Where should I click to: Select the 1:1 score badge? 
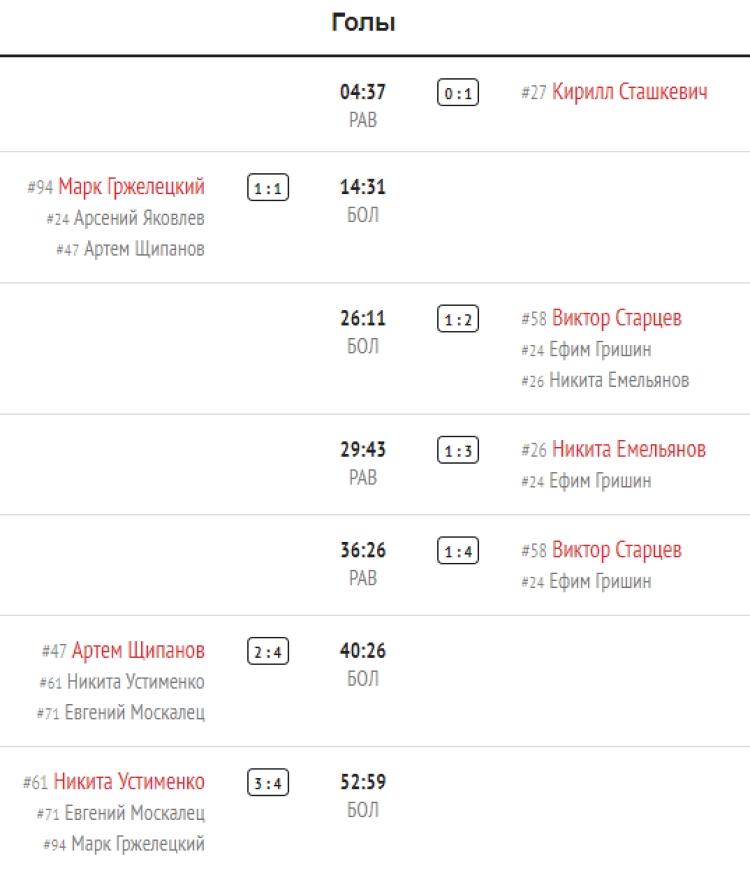point(268,188)
